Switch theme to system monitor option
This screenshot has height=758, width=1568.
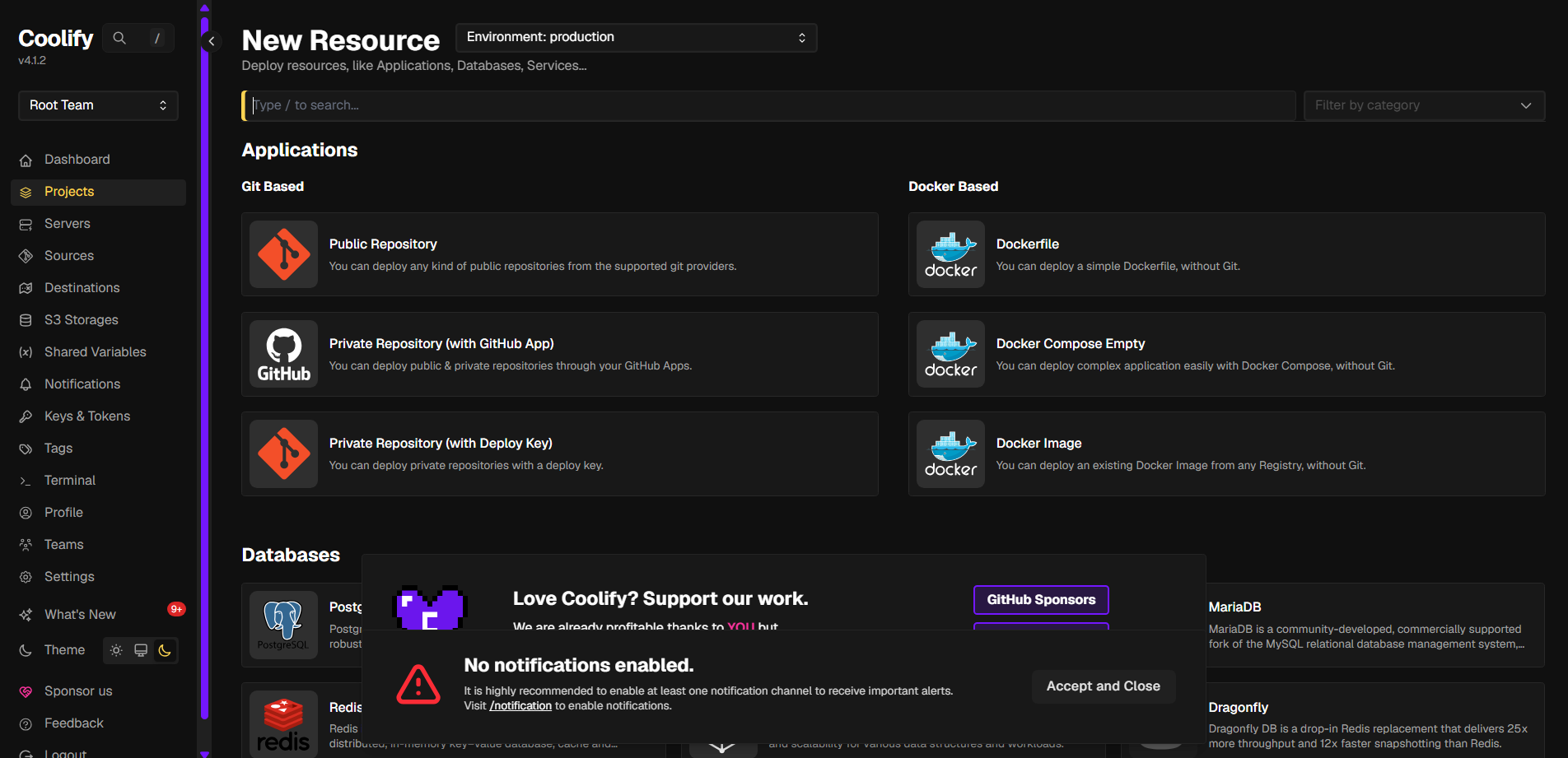click(x=141, y=650)
